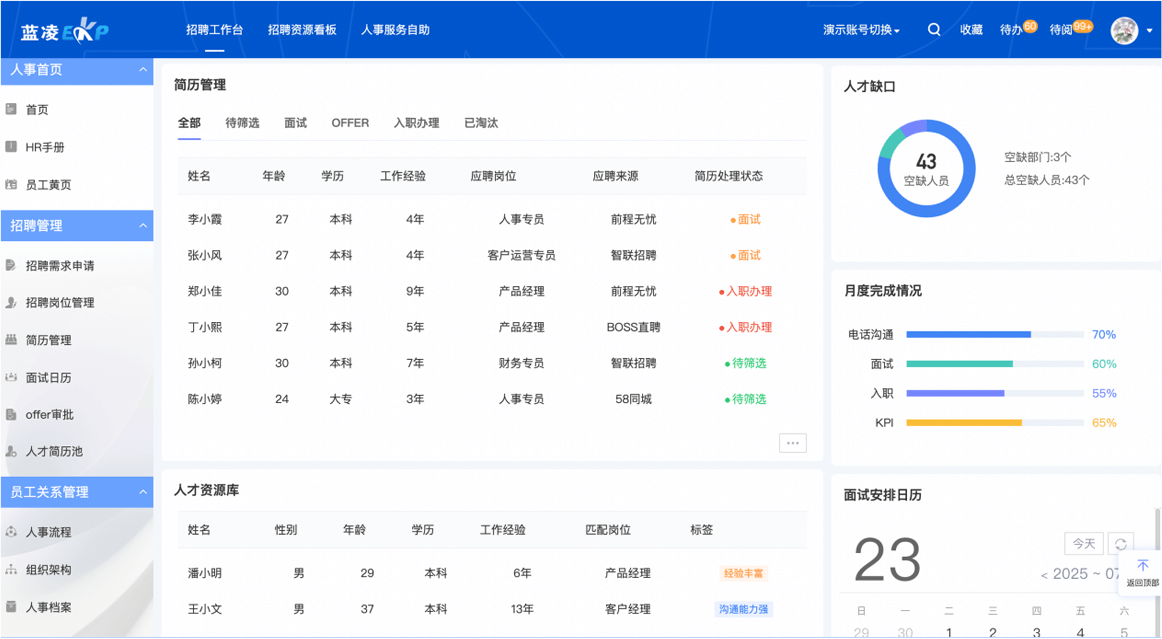Collapse the 招聘管理 sidebar section
The image size is (1162, 639).
coord(142,226)
